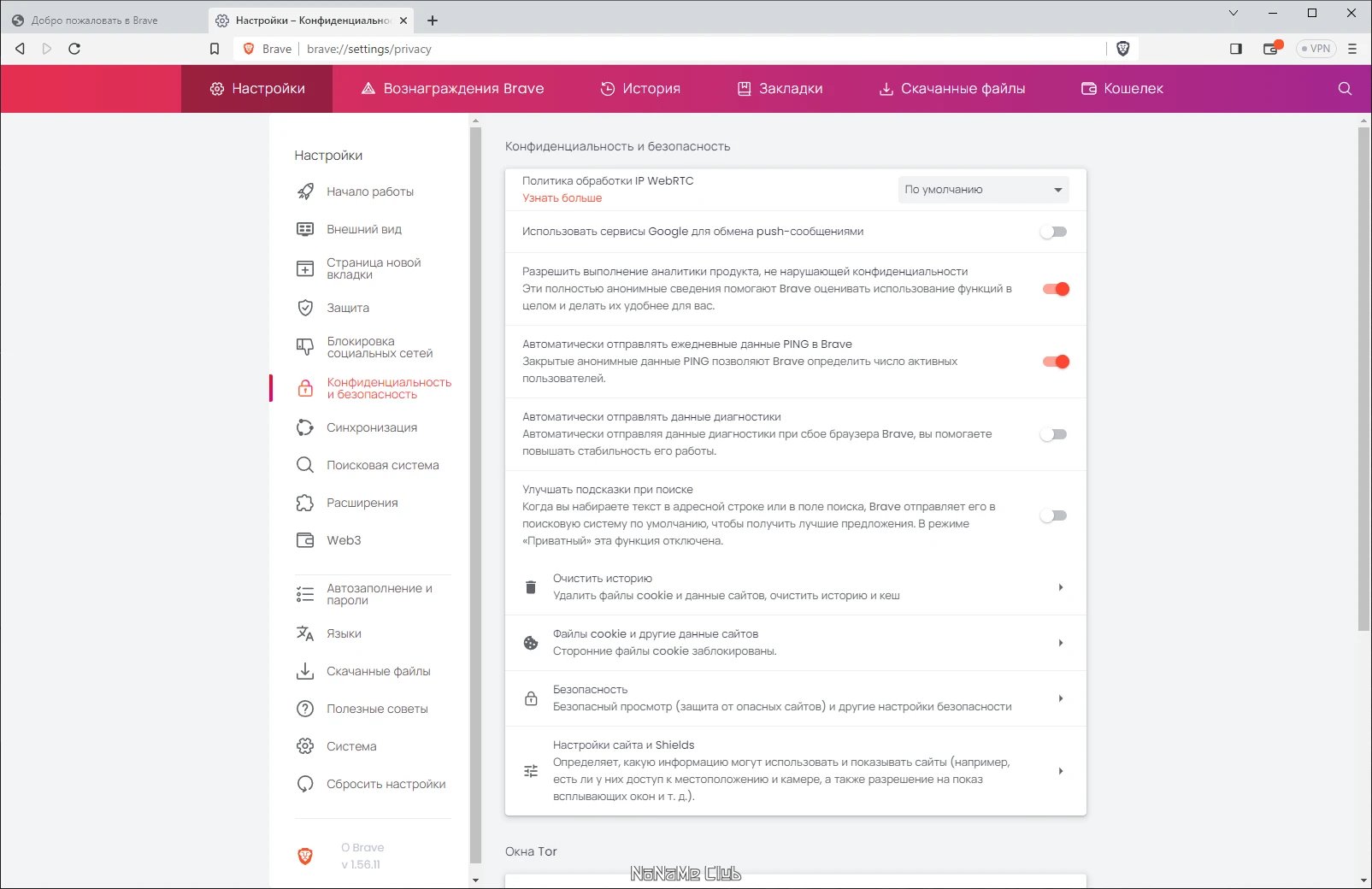Open the WebRTC policy По умолчанию dropdown

[x=983, y=190]
